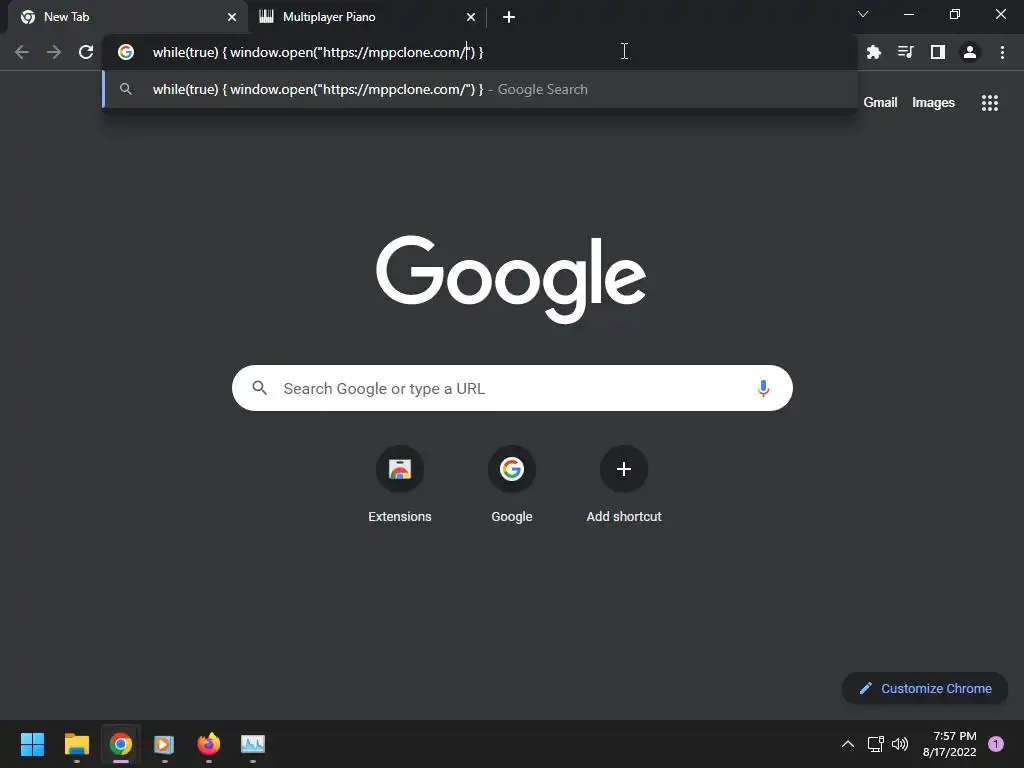Click the Search Google or type a URL box
Viewport: 1024px width, 768px height.
click(512, 389)
